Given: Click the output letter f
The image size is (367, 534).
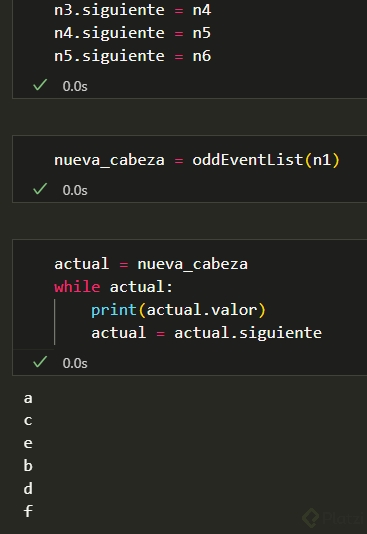Looking at the screenshot, I should (x=28, y=511).
